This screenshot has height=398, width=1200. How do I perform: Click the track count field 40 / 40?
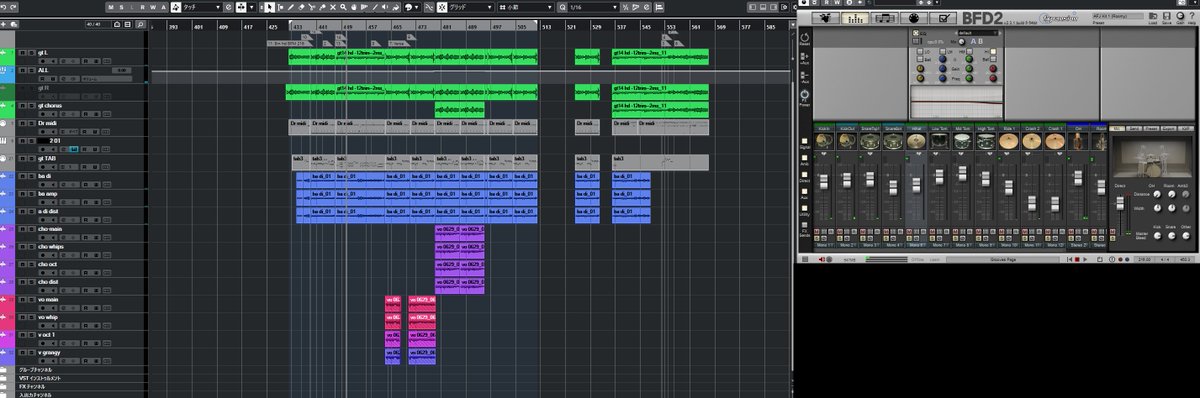(97, 24)
